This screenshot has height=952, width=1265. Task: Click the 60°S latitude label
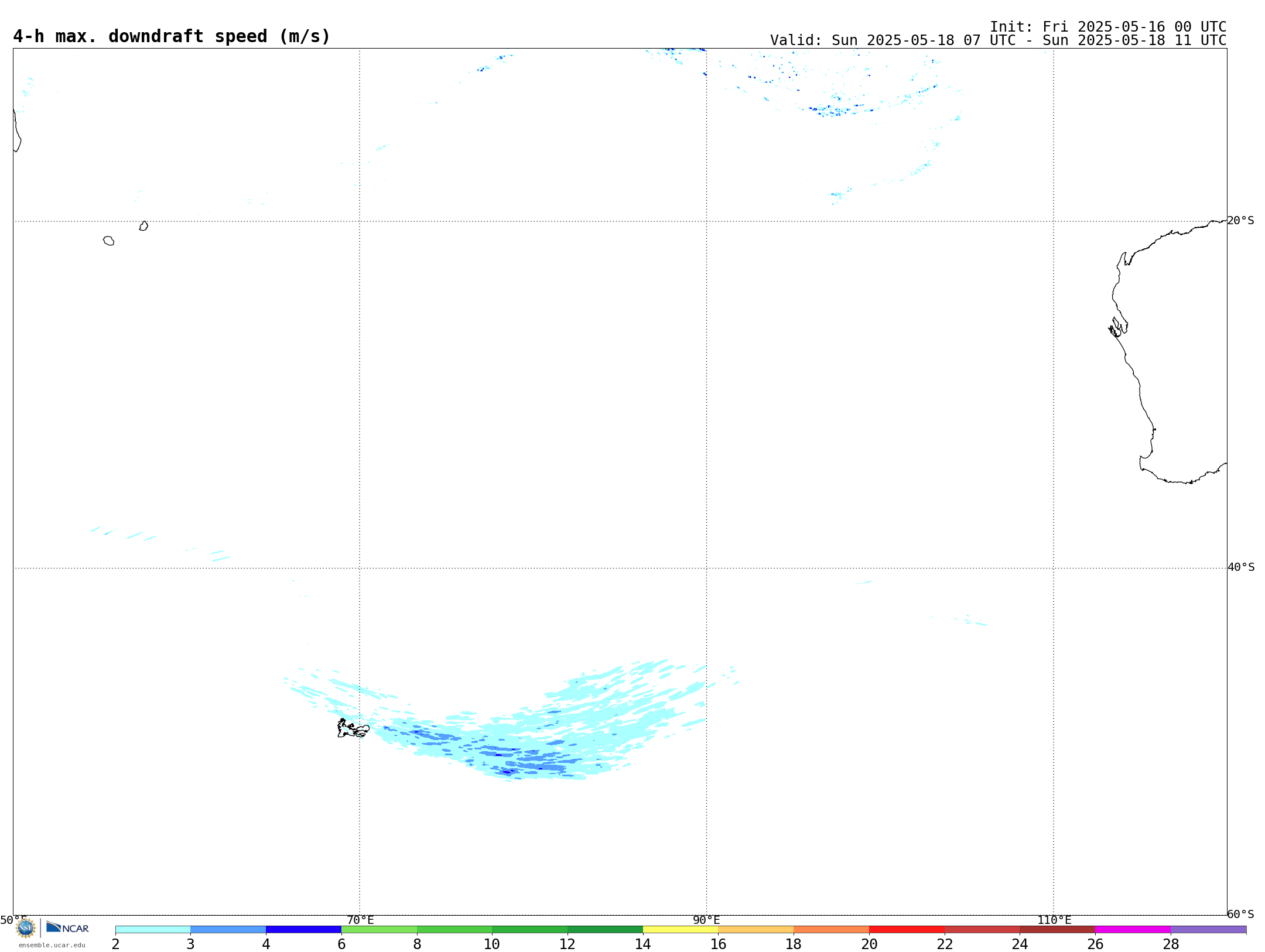(1240, 914)
